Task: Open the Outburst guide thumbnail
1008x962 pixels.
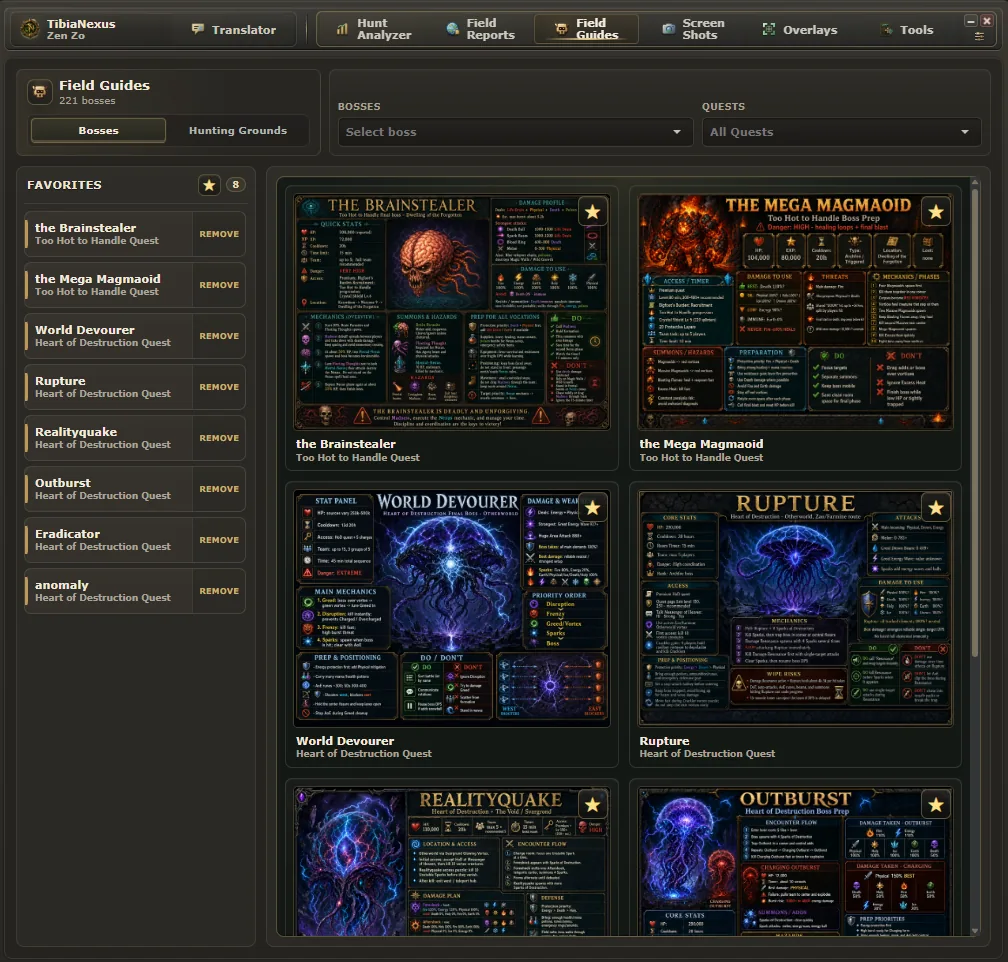Action: (x=795, y=861)
